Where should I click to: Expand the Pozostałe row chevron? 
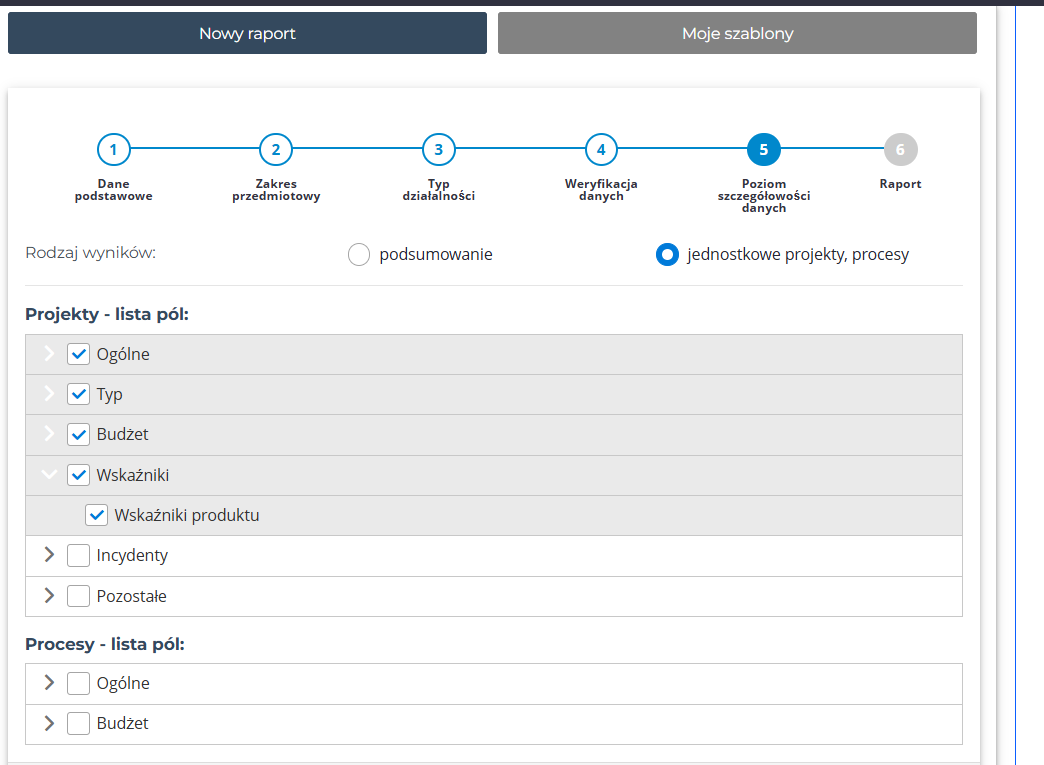[49, 596]
